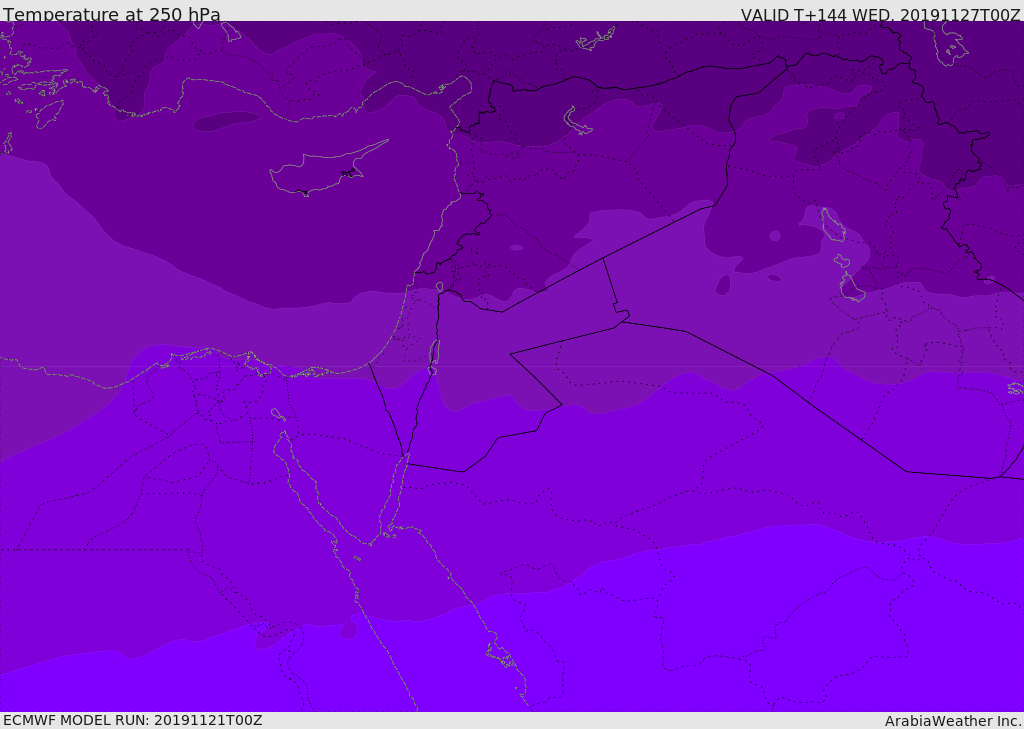Click the ArabiaWeather Inc. credit text
The width and height of the screenshot is (1024, 729).
953,721
